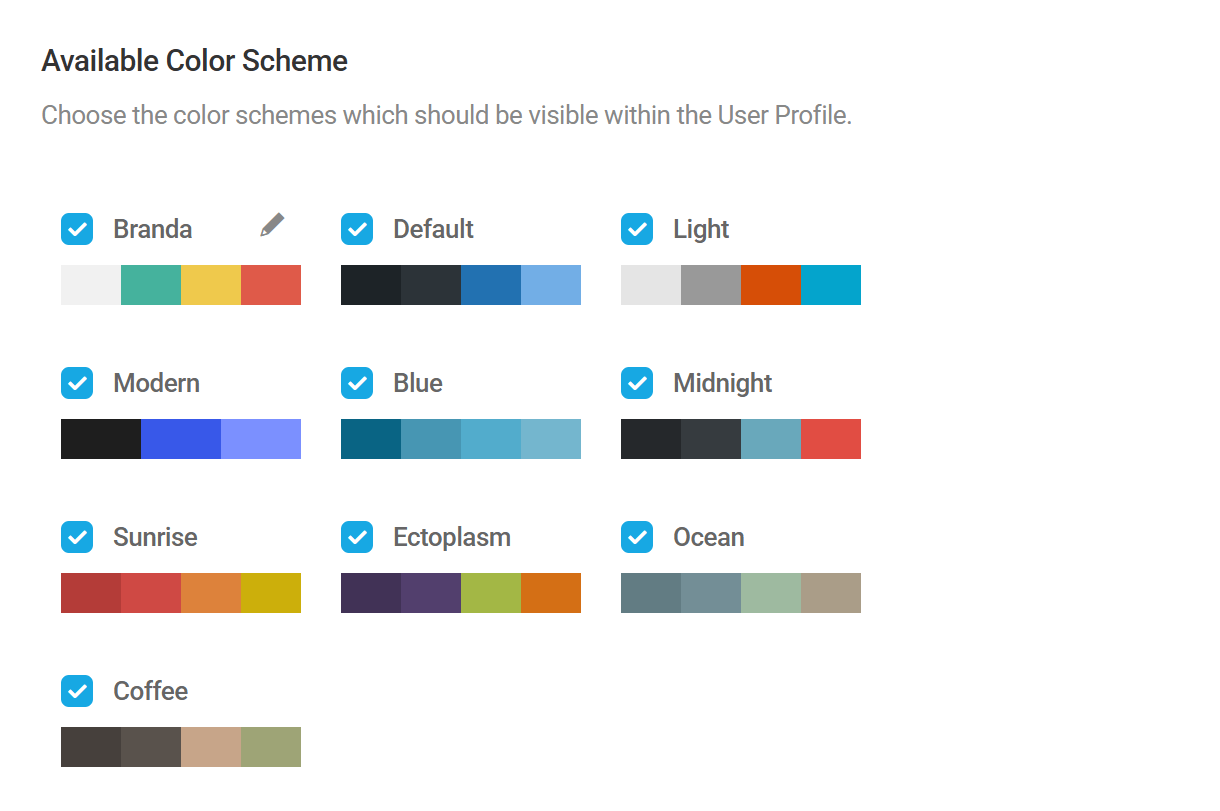The image size is (1220, 811).
Task: Click the dark blue swatch in Default palette
Action: click(490, 285)
